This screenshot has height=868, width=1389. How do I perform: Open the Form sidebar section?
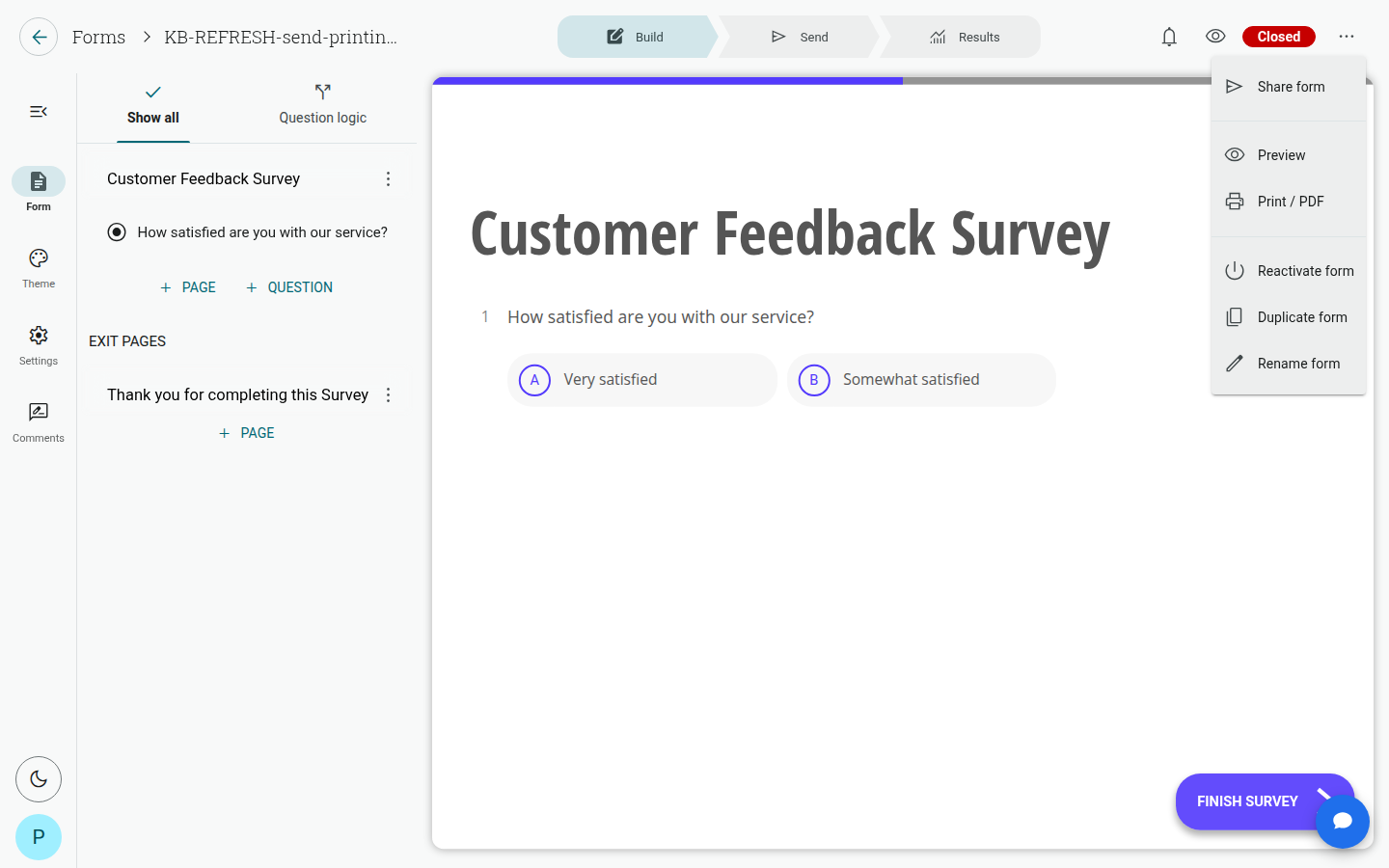[x=39, y=189]
